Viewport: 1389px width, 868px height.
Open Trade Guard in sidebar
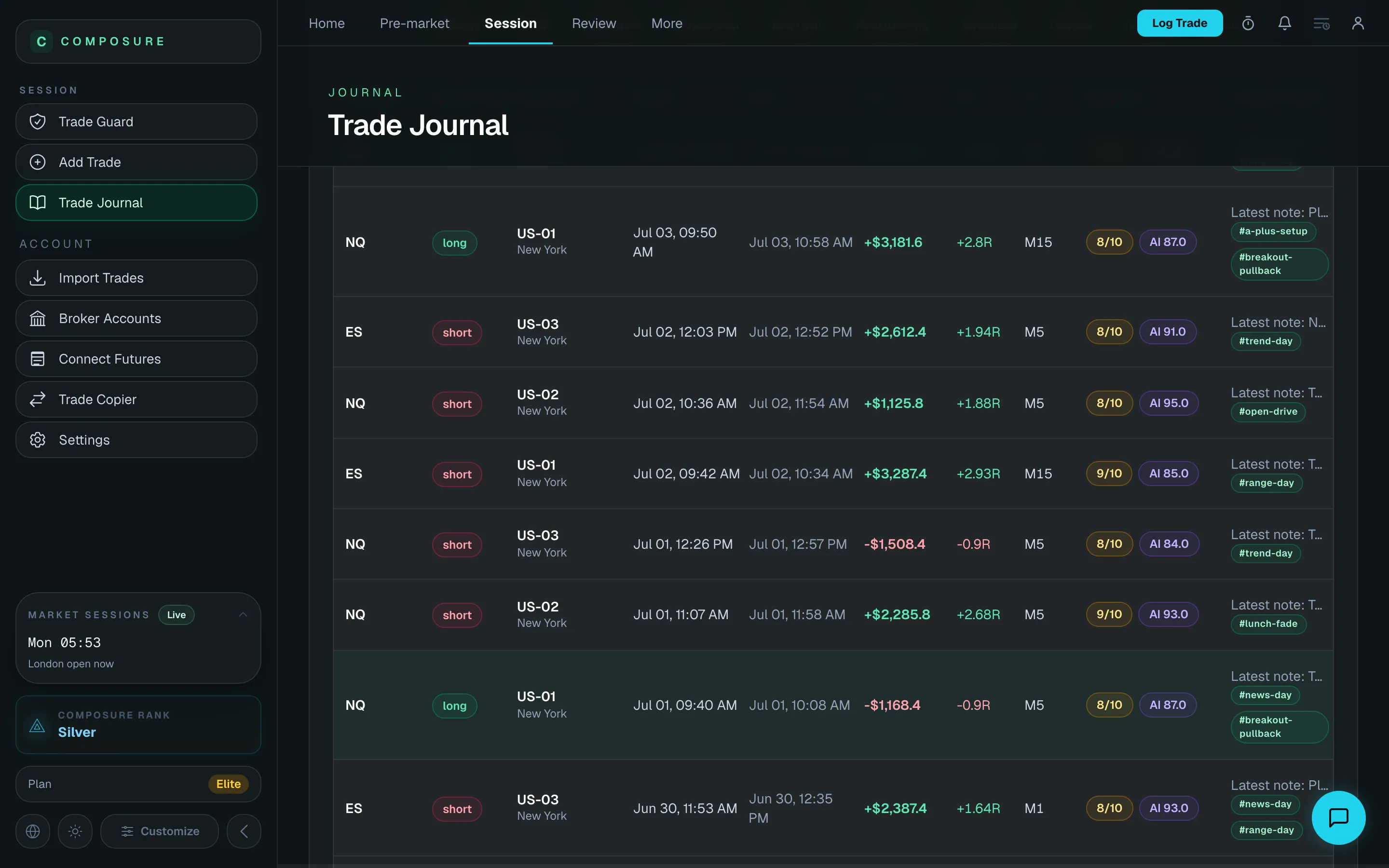click(x=136, y=122)
